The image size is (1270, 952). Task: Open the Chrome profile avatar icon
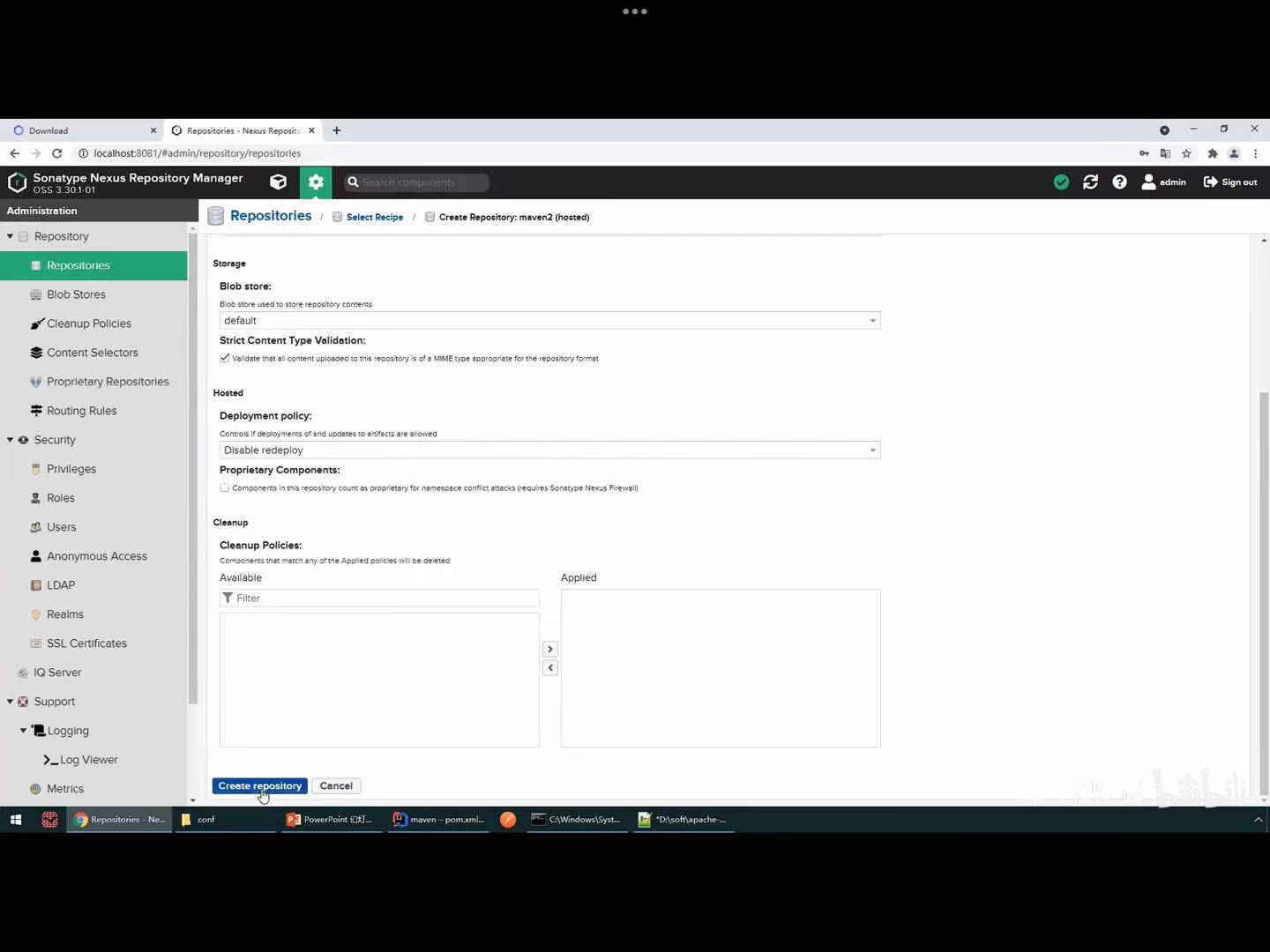pos(1234,153)
